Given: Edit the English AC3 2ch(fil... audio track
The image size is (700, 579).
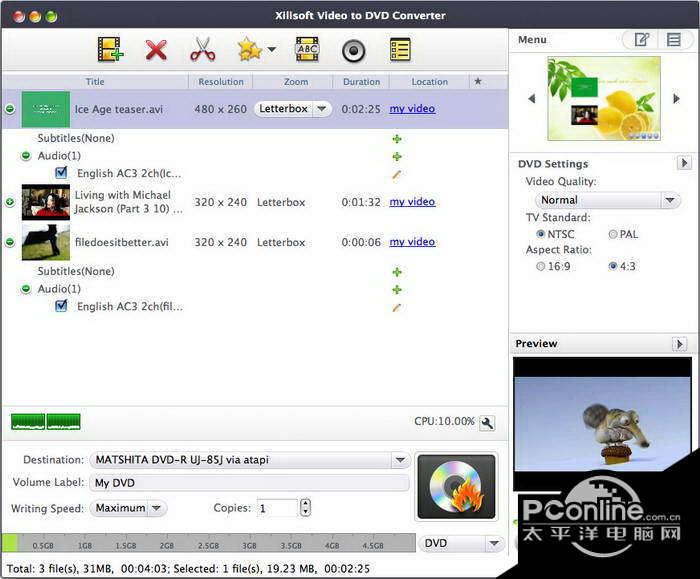Looking at the screenshot, I should [x=396, y=307].
